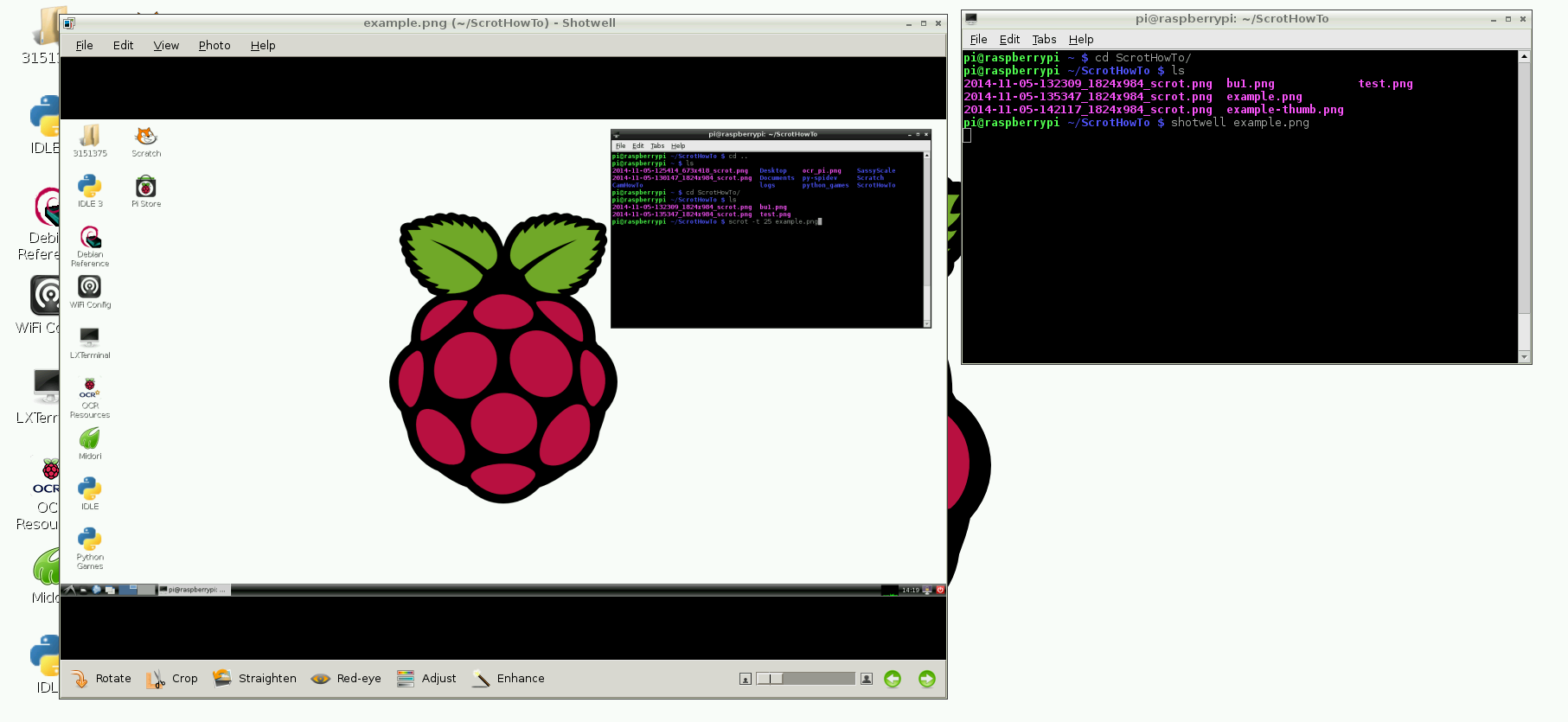1568x722 pixels.
Task: Click the large-portrait zoom in icon
Action: (867, 679)
